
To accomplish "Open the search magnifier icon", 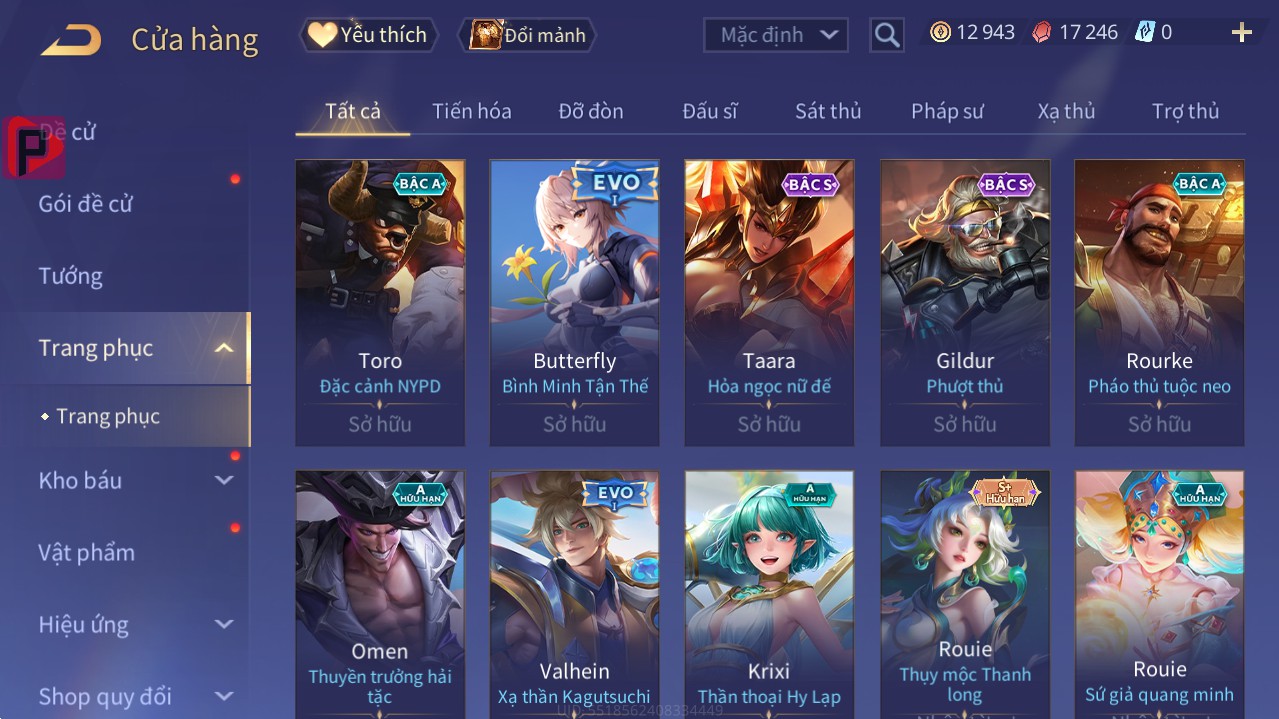I will pos(887,35).
